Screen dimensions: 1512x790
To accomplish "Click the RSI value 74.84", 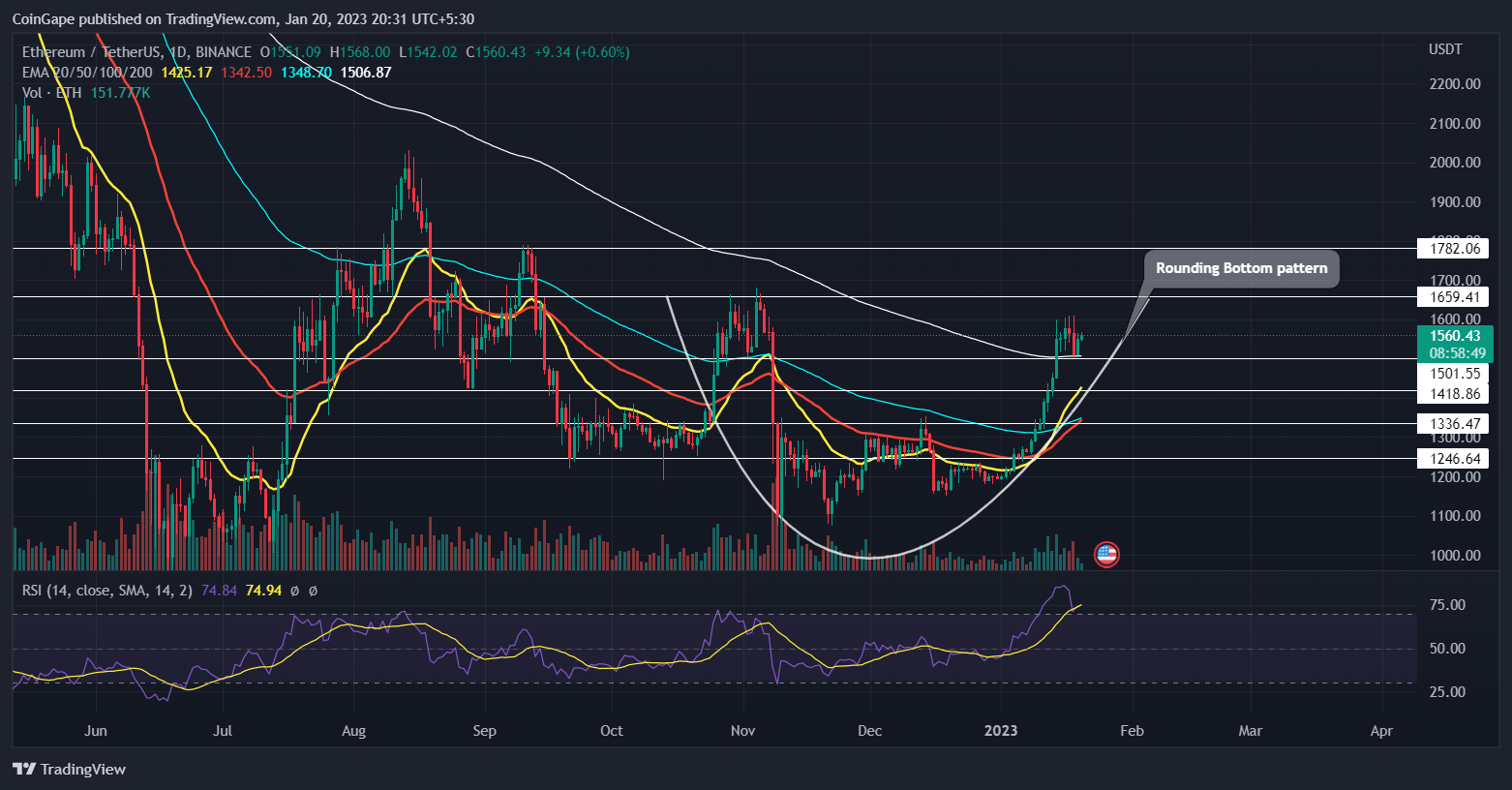I will [220, 590].
